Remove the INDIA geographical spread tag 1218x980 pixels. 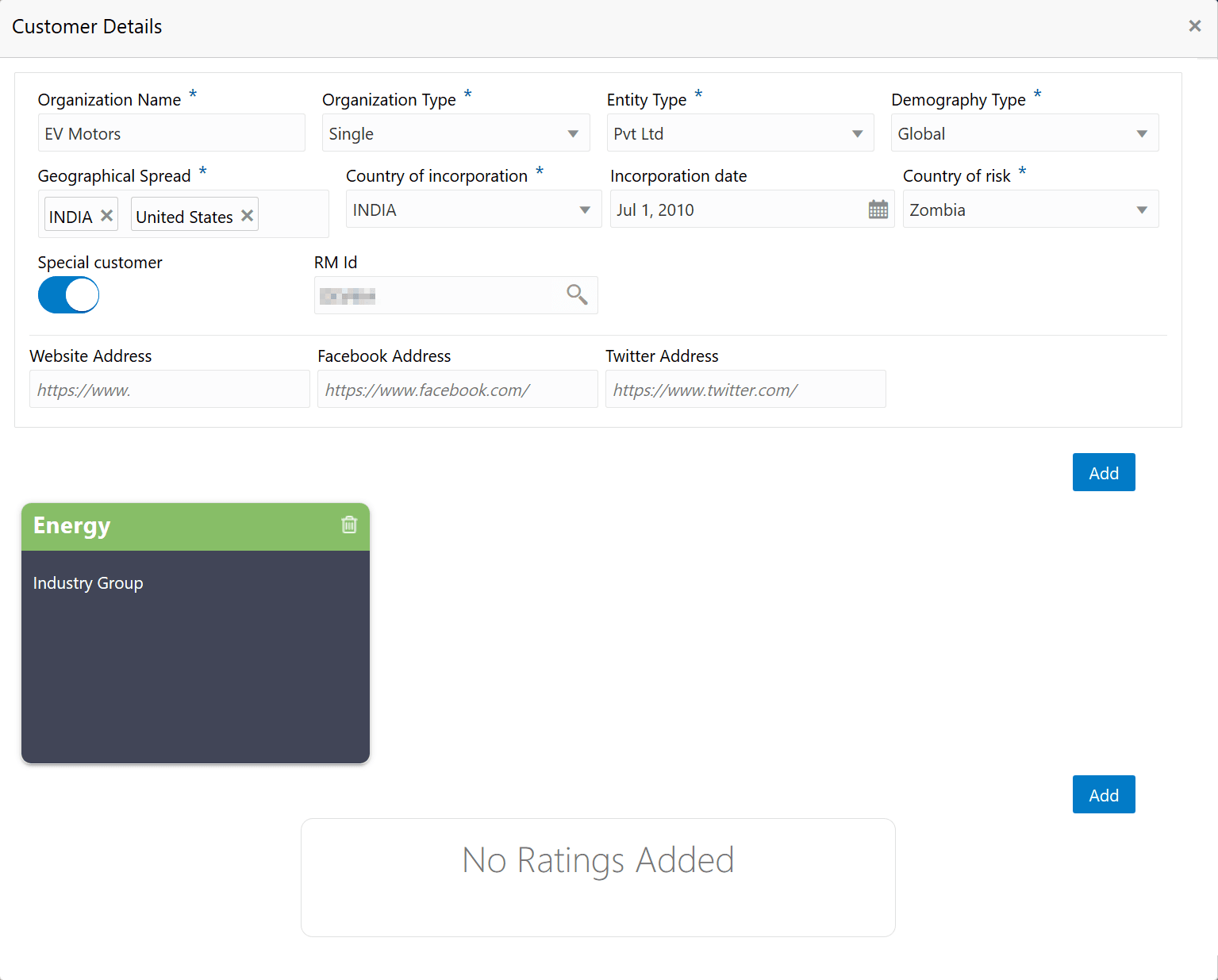[107, 216]
